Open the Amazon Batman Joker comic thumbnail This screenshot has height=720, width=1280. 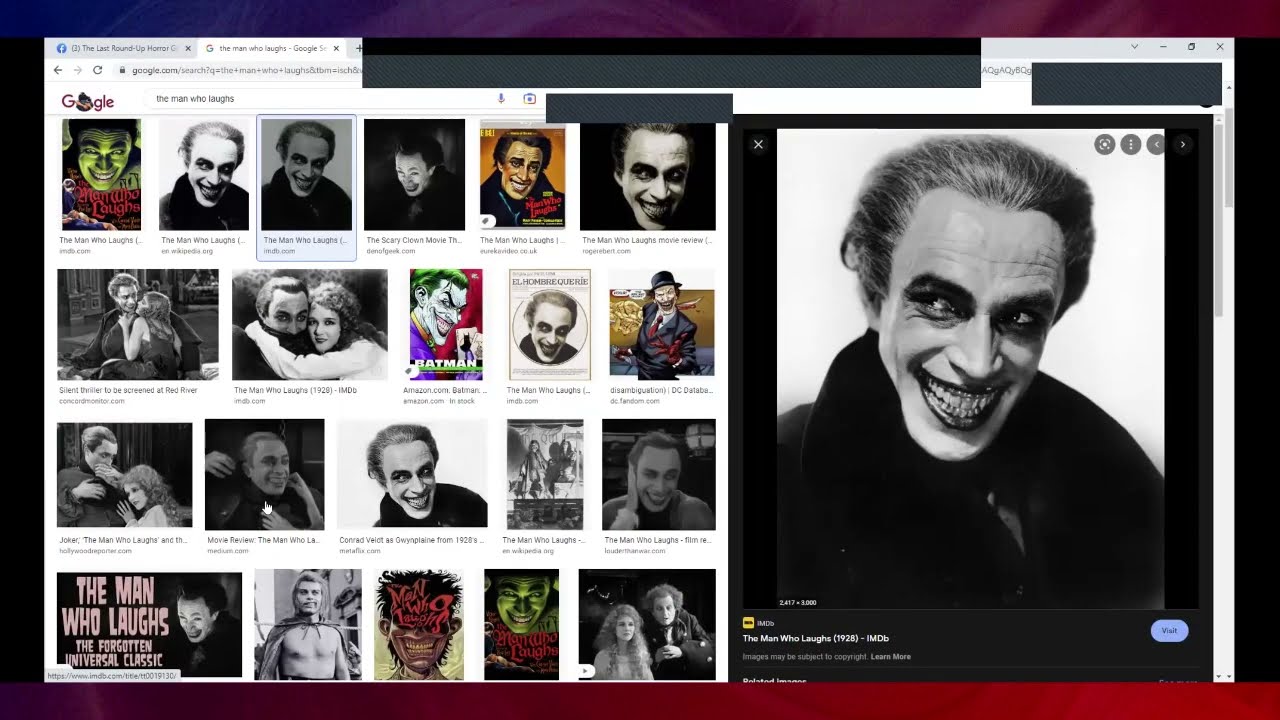click(x=446, y=324)
